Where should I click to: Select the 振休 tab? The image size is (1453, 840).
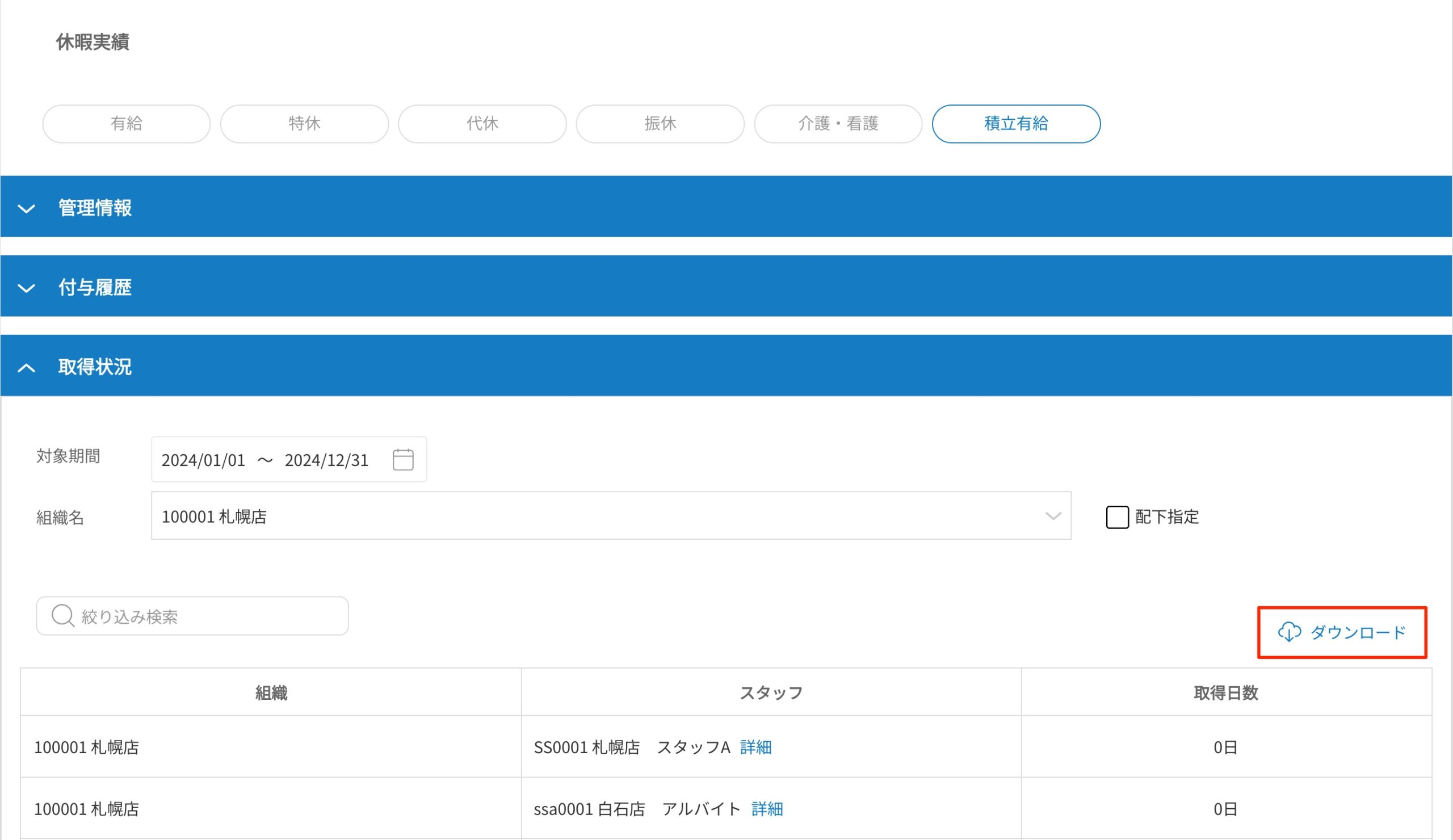pyautogui.click(x=660, y=123)
